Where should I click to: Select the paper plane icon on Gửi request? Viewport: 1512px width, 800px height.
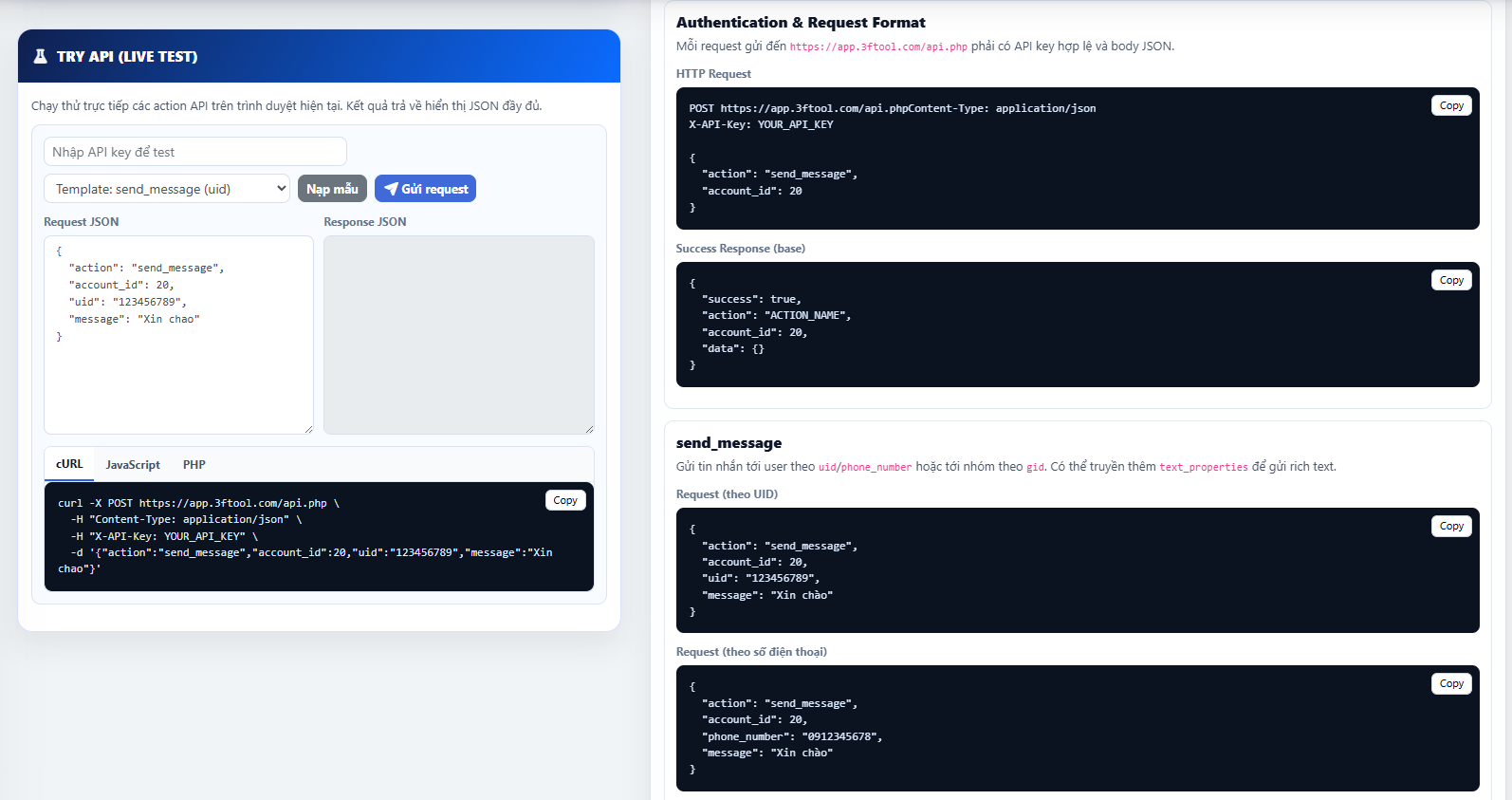(392, 188)
